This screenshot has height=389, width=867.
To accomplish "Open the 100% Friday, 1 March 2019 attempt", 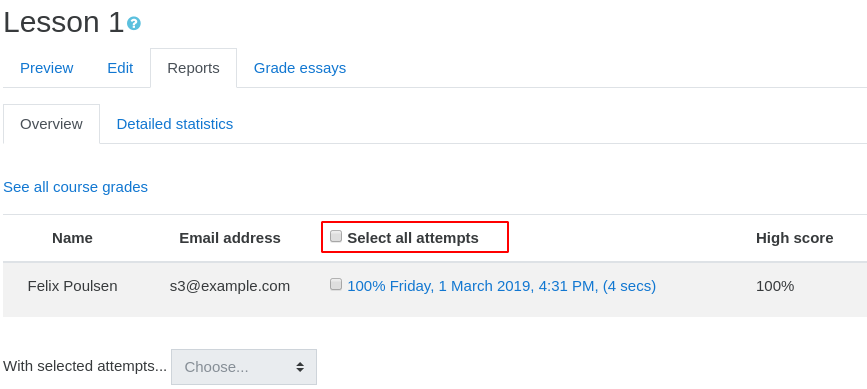I will 502,286.
